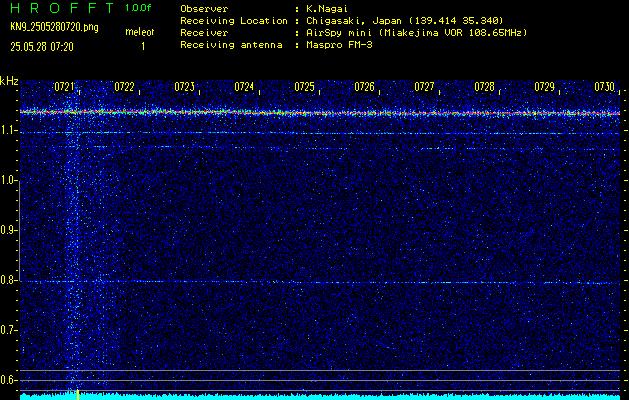This screenshot has width=629, height=400.
Task: Click the meteor count value 1
Action: coord(143,47)
